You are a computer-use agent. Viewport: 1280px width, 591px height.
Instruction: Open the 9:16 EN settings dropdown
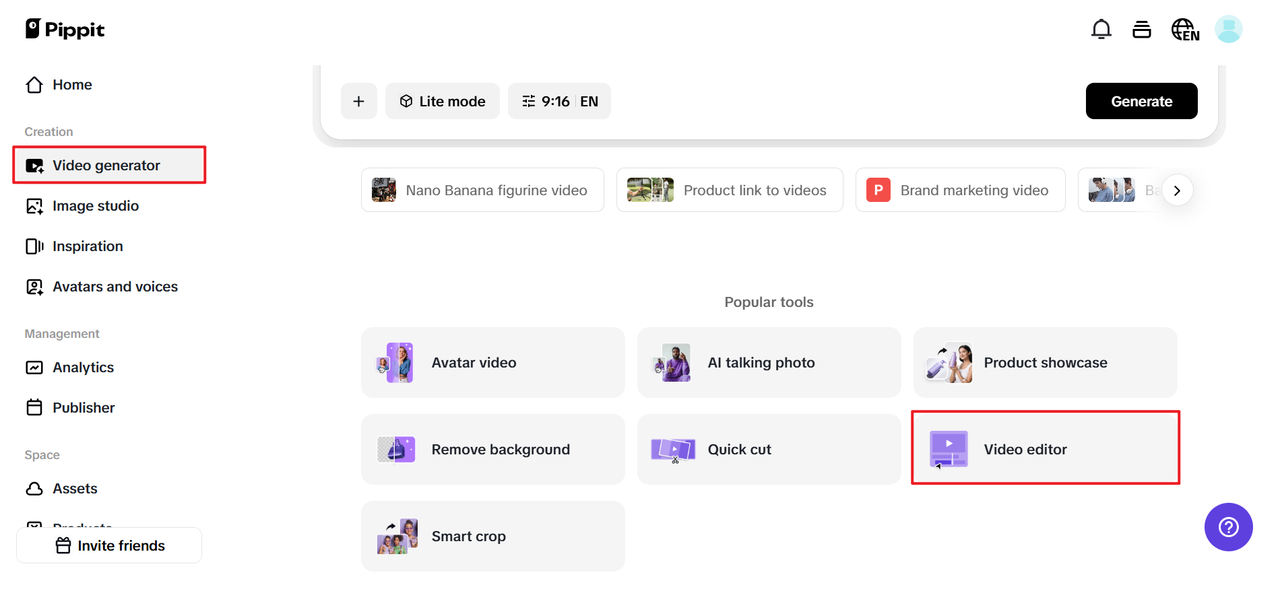point(559,101)
